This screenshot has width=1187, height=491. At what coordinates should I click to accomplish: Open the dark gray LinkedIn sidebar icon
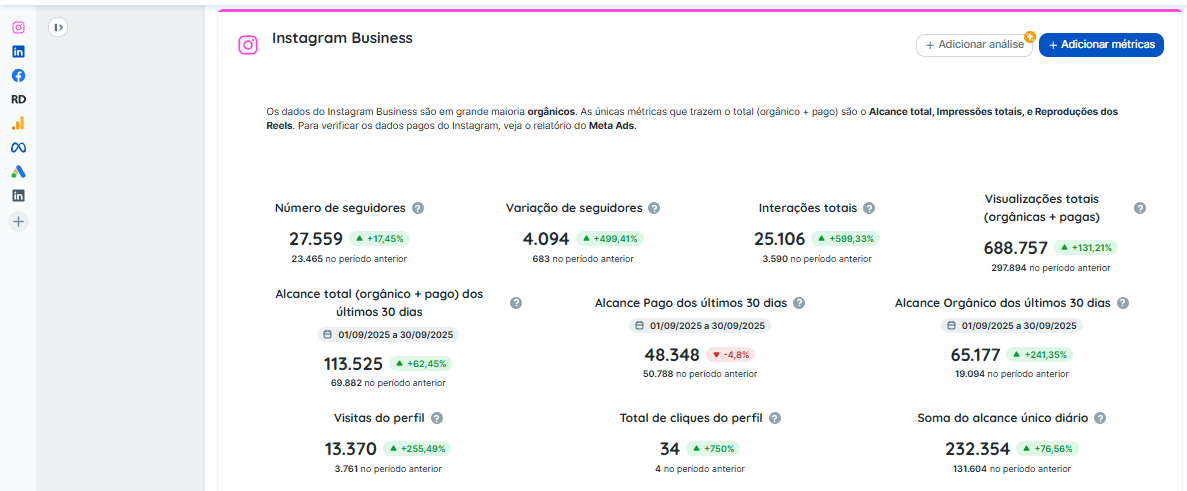click(x=18, y=195)
